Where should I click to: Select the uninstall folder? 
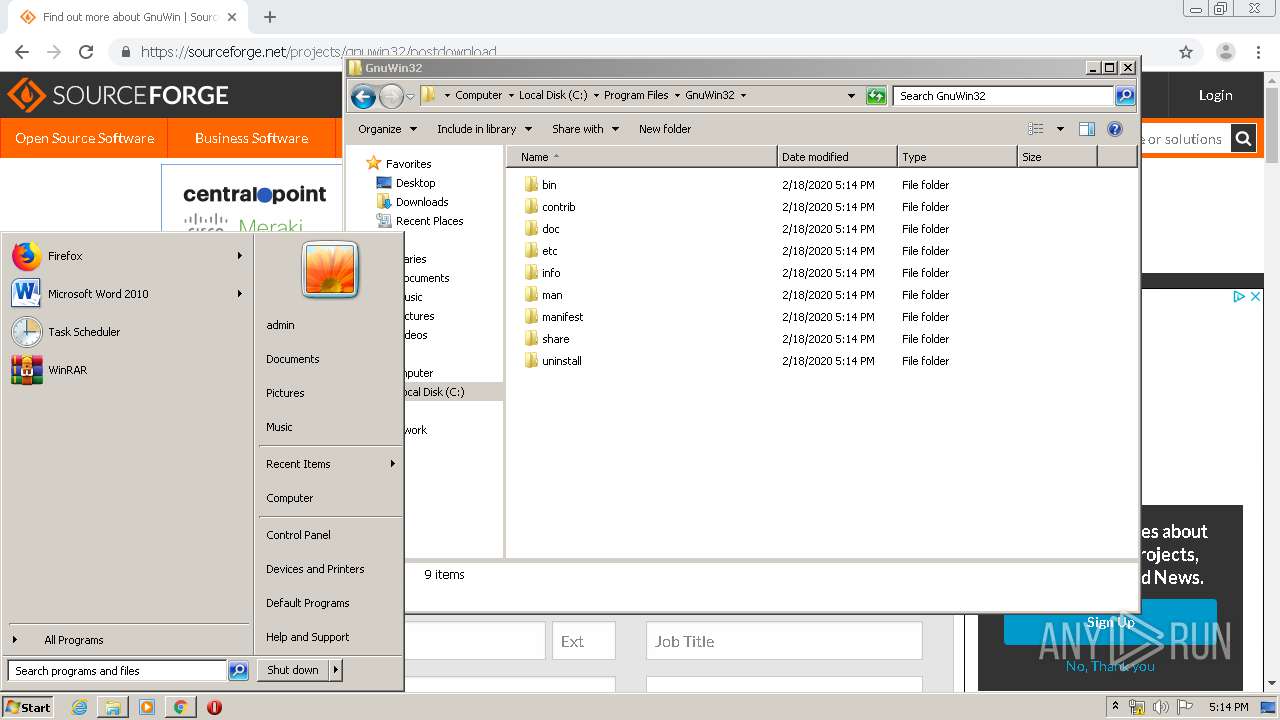[x=553, y=361]
